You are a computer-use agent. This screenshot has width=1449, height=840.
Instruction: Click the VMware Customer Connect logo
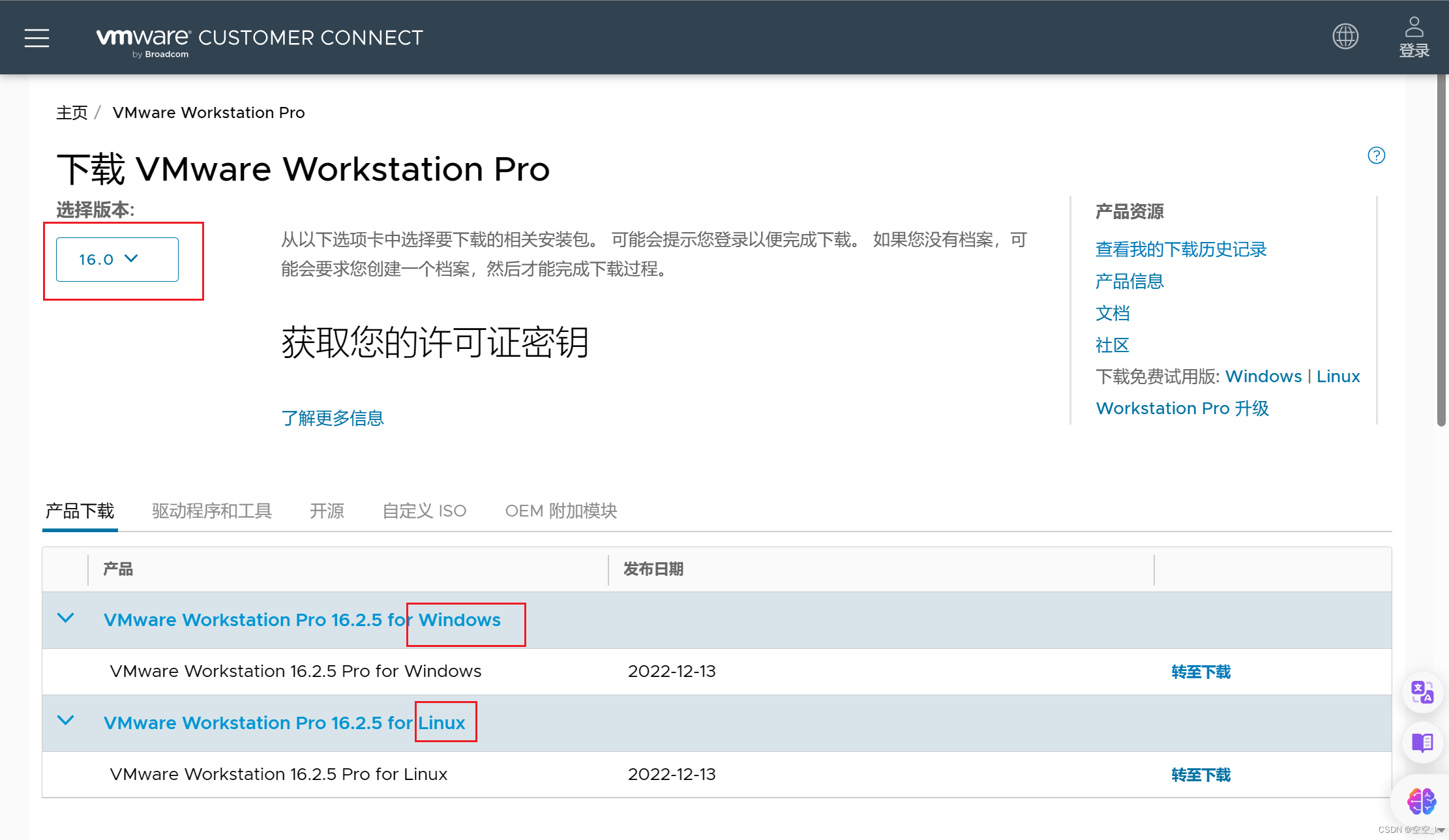click(260, 42)
